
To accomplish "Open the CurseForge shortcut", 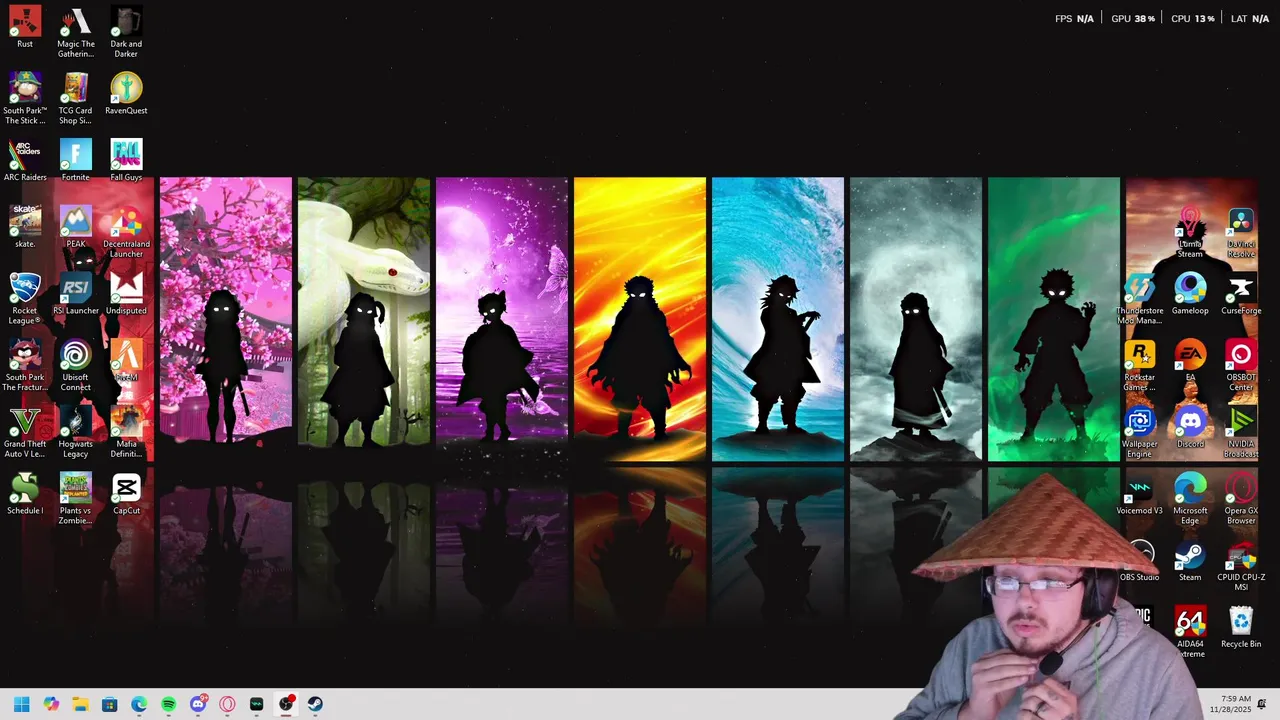I will pos(1241,294).
